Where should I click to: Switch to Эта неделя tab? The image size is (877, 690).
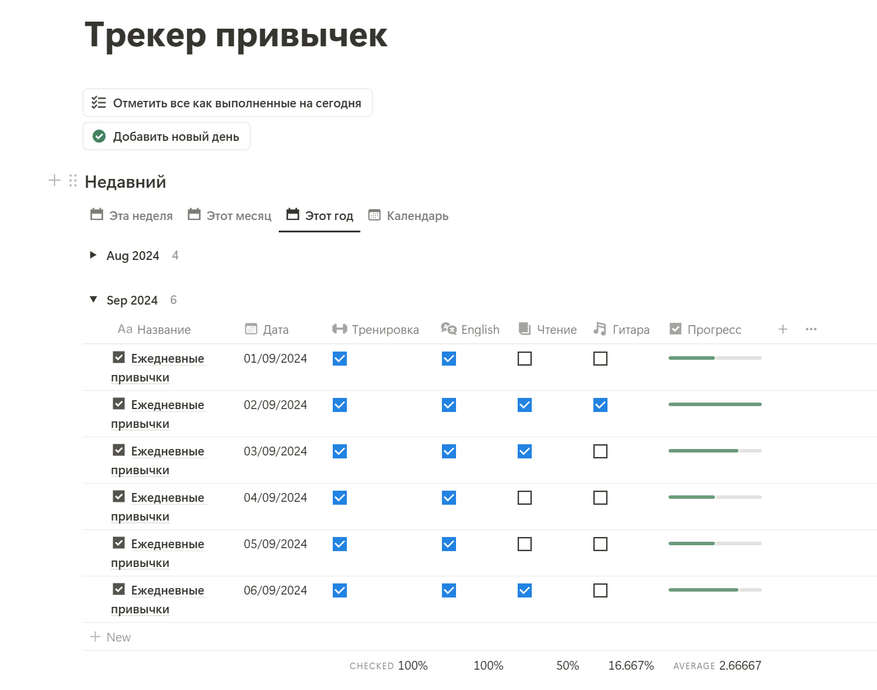point(131,215)
